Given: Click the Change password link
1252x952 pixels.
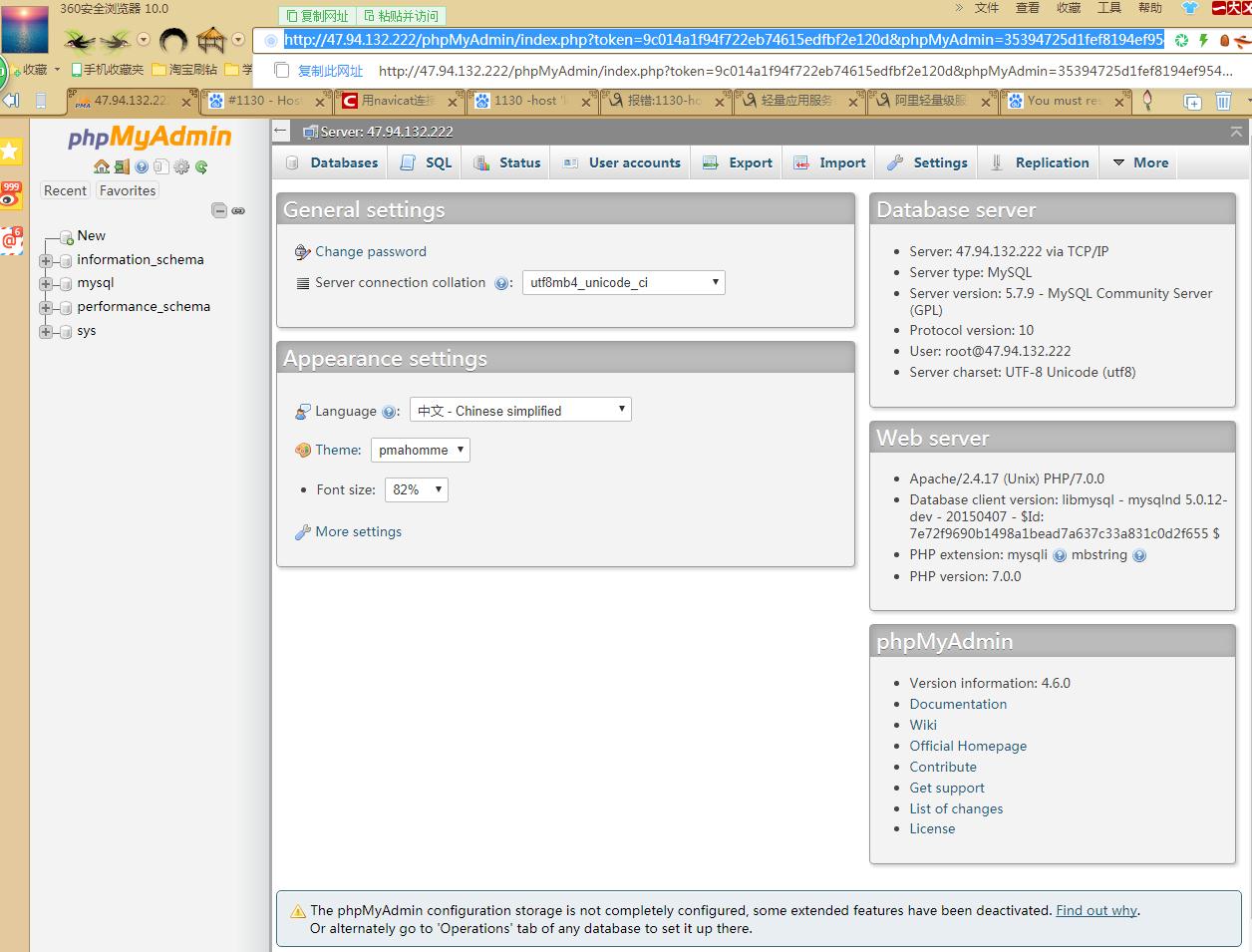Looking at the screenshot, I should coord(371,252).
